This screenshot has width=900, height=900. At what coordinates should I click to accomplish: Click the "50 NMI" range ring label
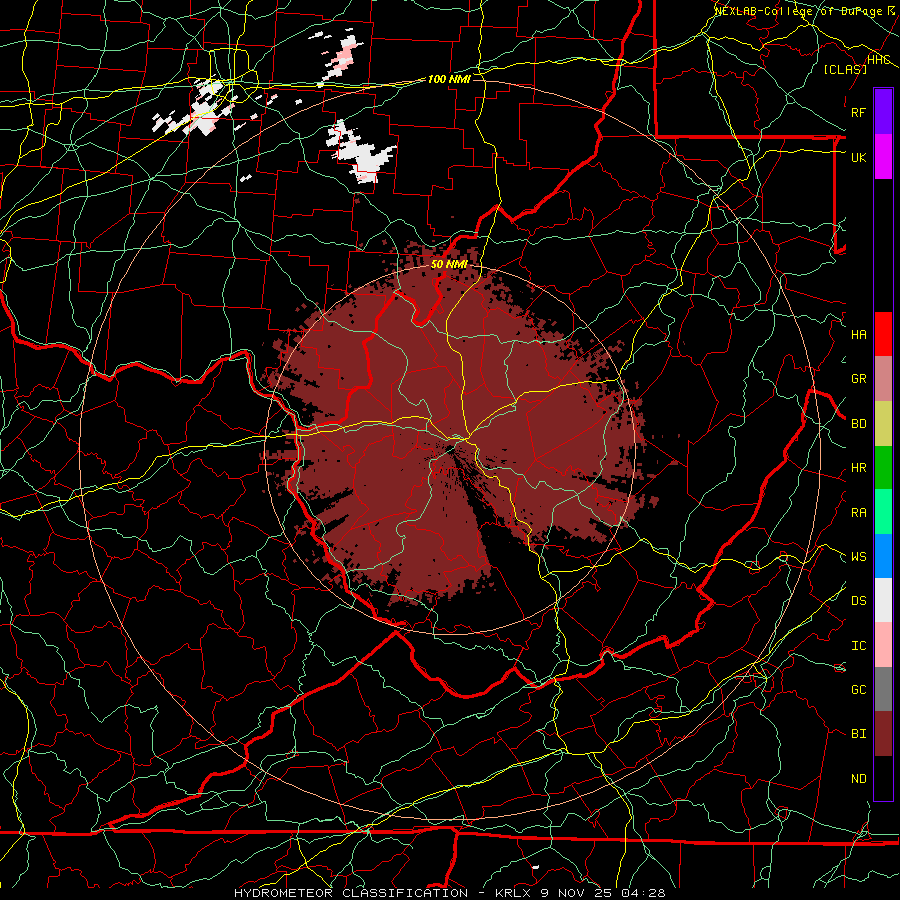click(449, 264)
